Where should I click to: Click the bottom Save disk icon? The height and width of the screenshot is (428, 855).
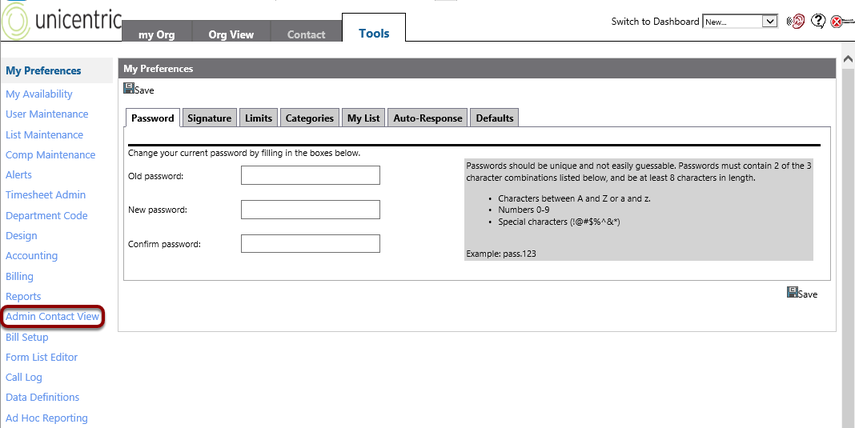point(792,292)
